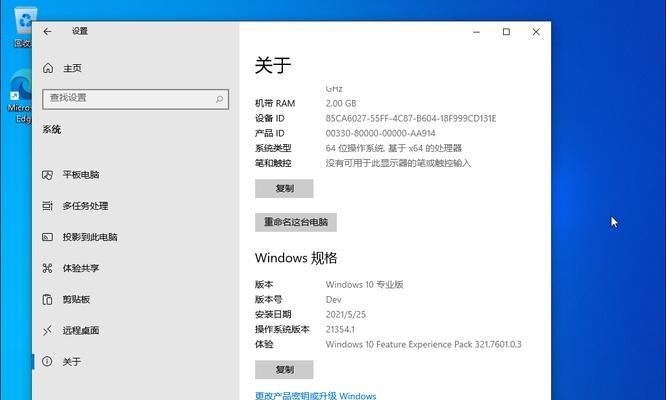The image size is (666, 400).
Task: Click the product ID 00330-80000-00000-AA914
Action: [x=380, y=133]
